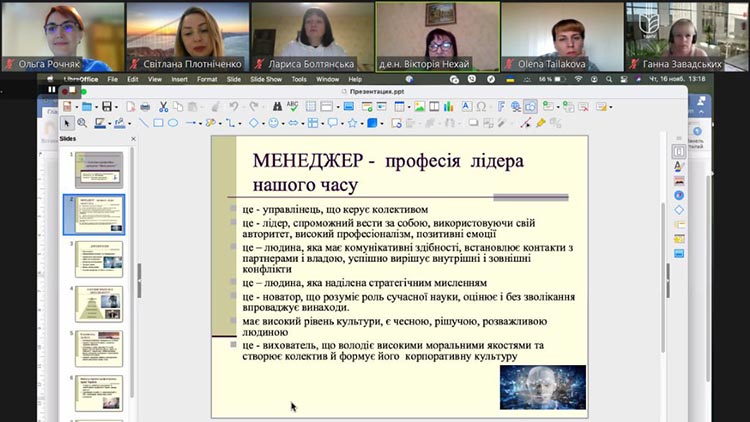Viewport: 750px width, 422px height.
Task: Toggle the display grid icon
Action: click(312, 106)
